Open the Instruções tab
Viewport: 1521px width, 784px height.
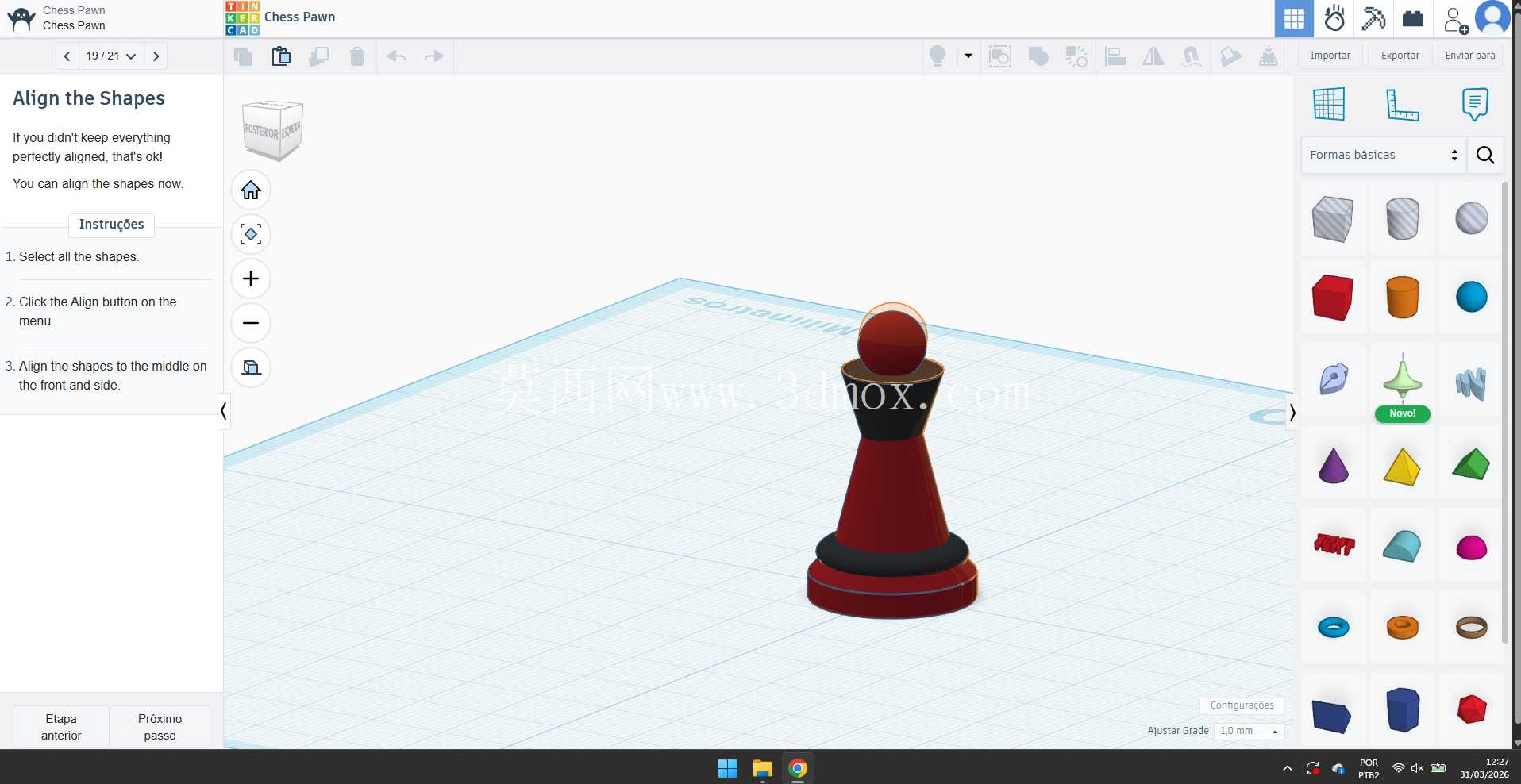click(x=111, y=225)
